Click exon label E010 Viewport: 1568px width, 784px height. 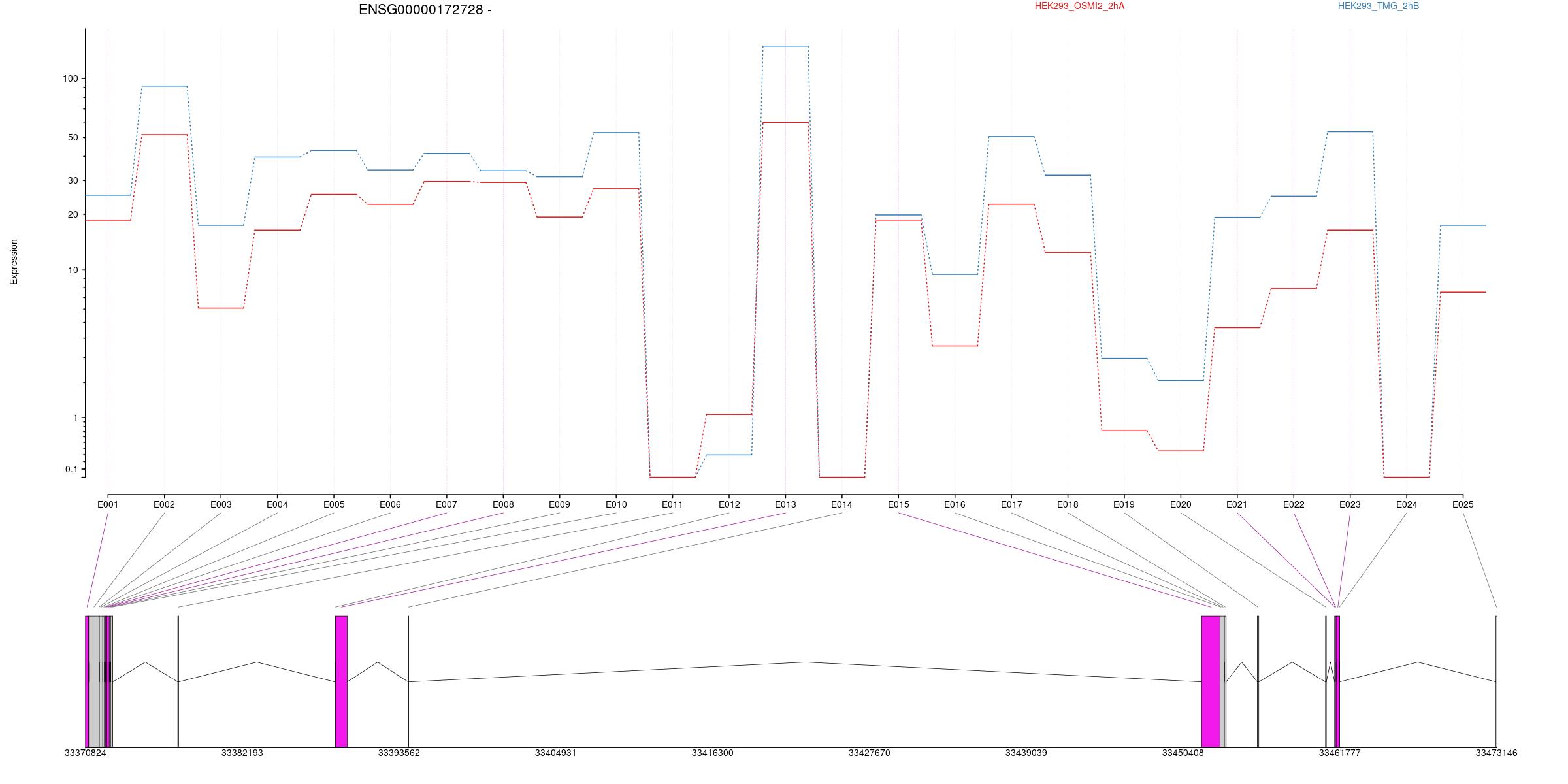click(x=616, y=504)
